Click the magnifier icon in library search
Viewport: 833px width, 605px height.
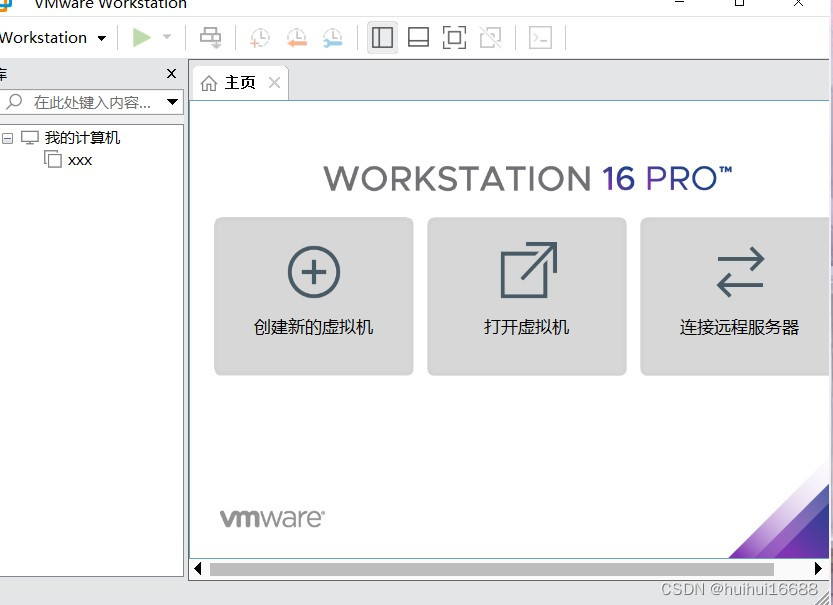(x=14, y=101)
